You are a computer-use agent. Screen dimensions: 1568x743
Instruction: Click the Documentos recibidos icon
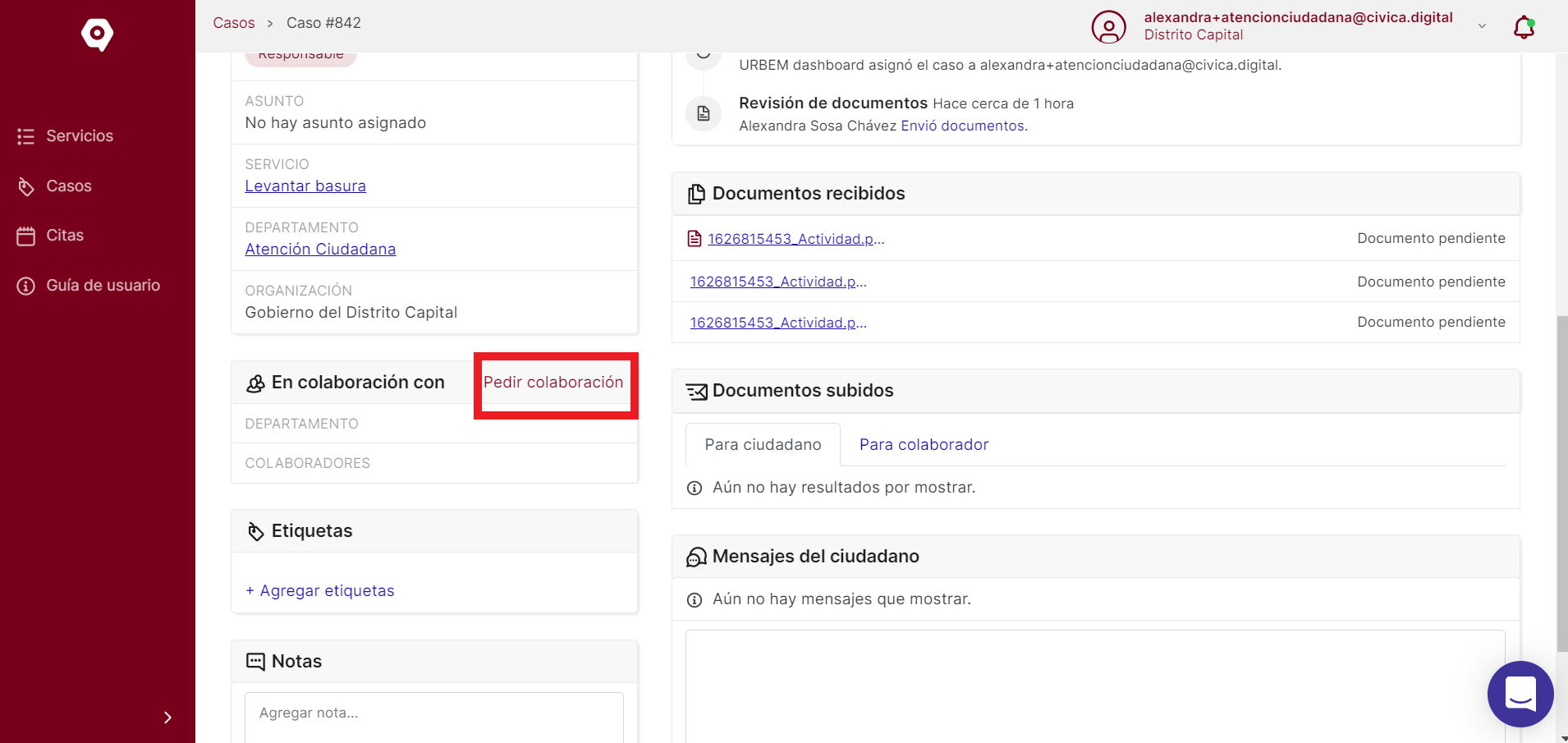tap(696, 194)
